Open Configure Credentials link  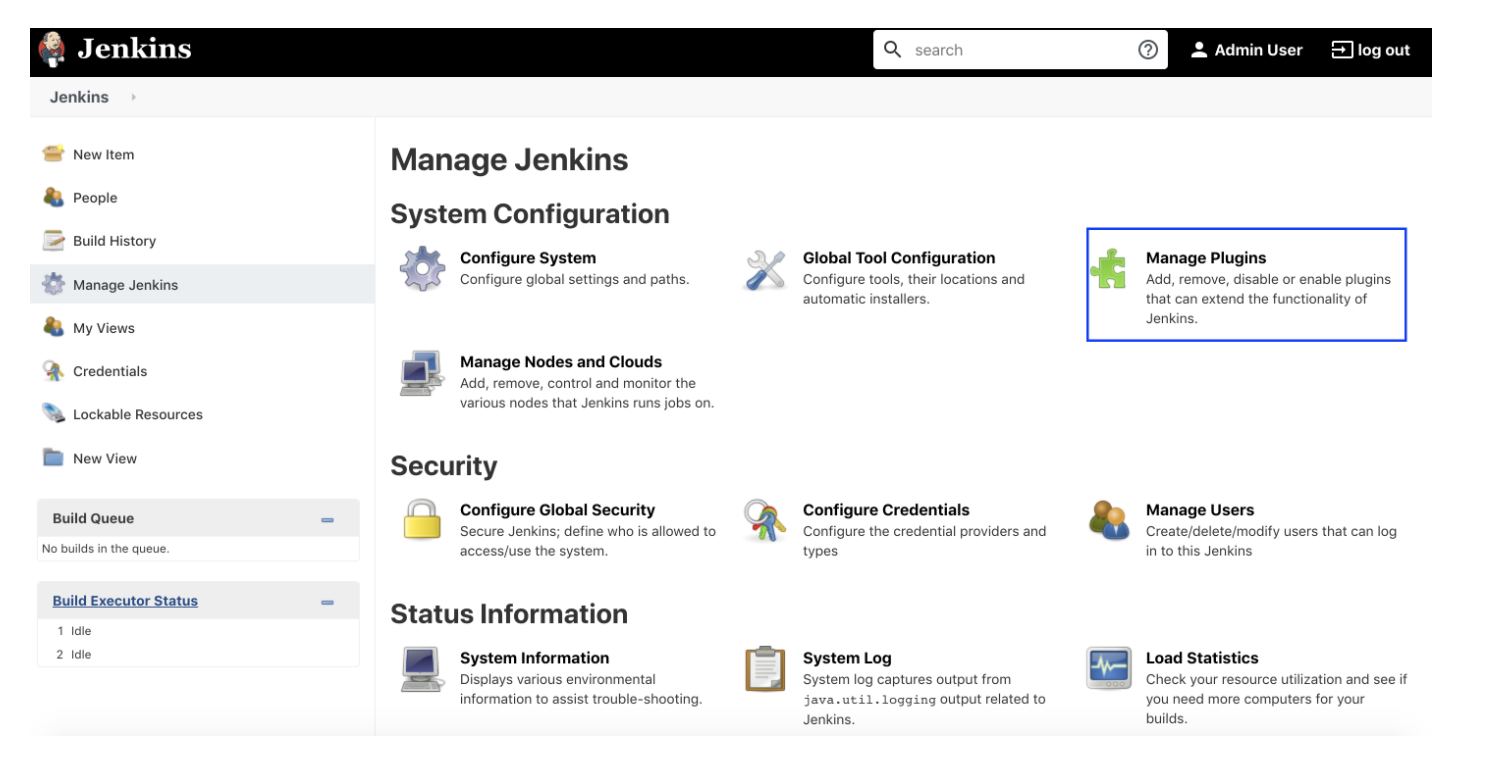point(886,510)
